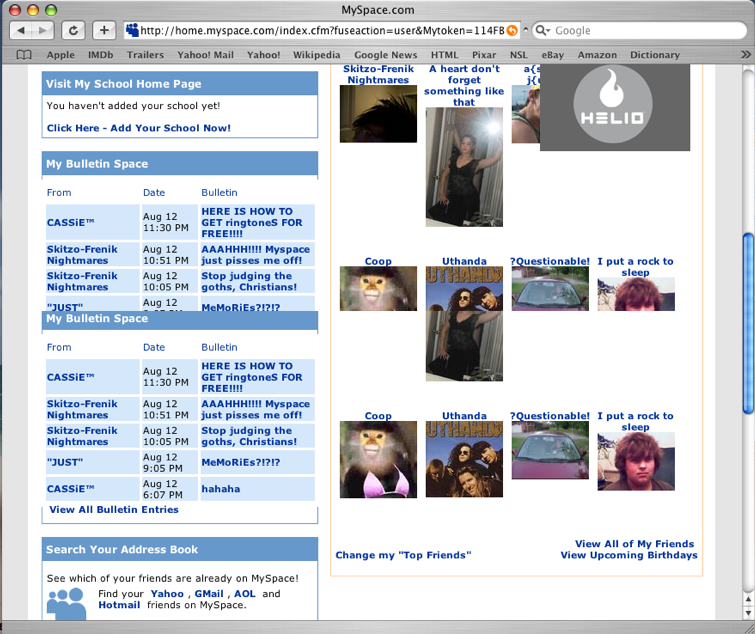Find friends via the Hotmail link
The height and width of the screenshot is (634, 755).
(119, 605)
